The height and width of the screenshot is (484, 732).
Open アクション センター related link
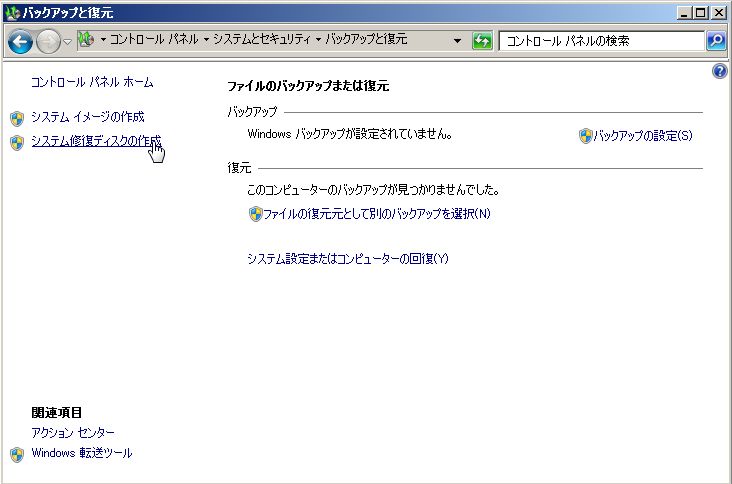(x=73, y=433)
